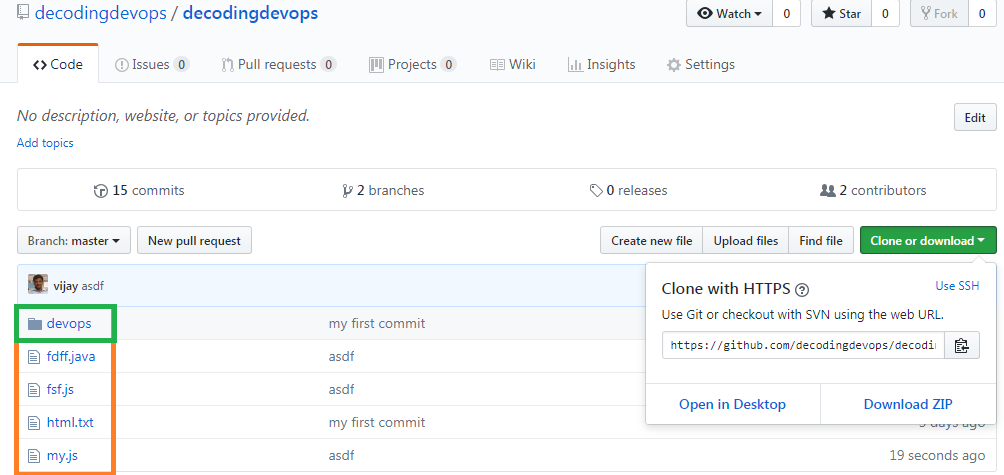Click the file icon beside html.txt
1004x475 pixels.
pyautogui.click(x=34, y=423)
